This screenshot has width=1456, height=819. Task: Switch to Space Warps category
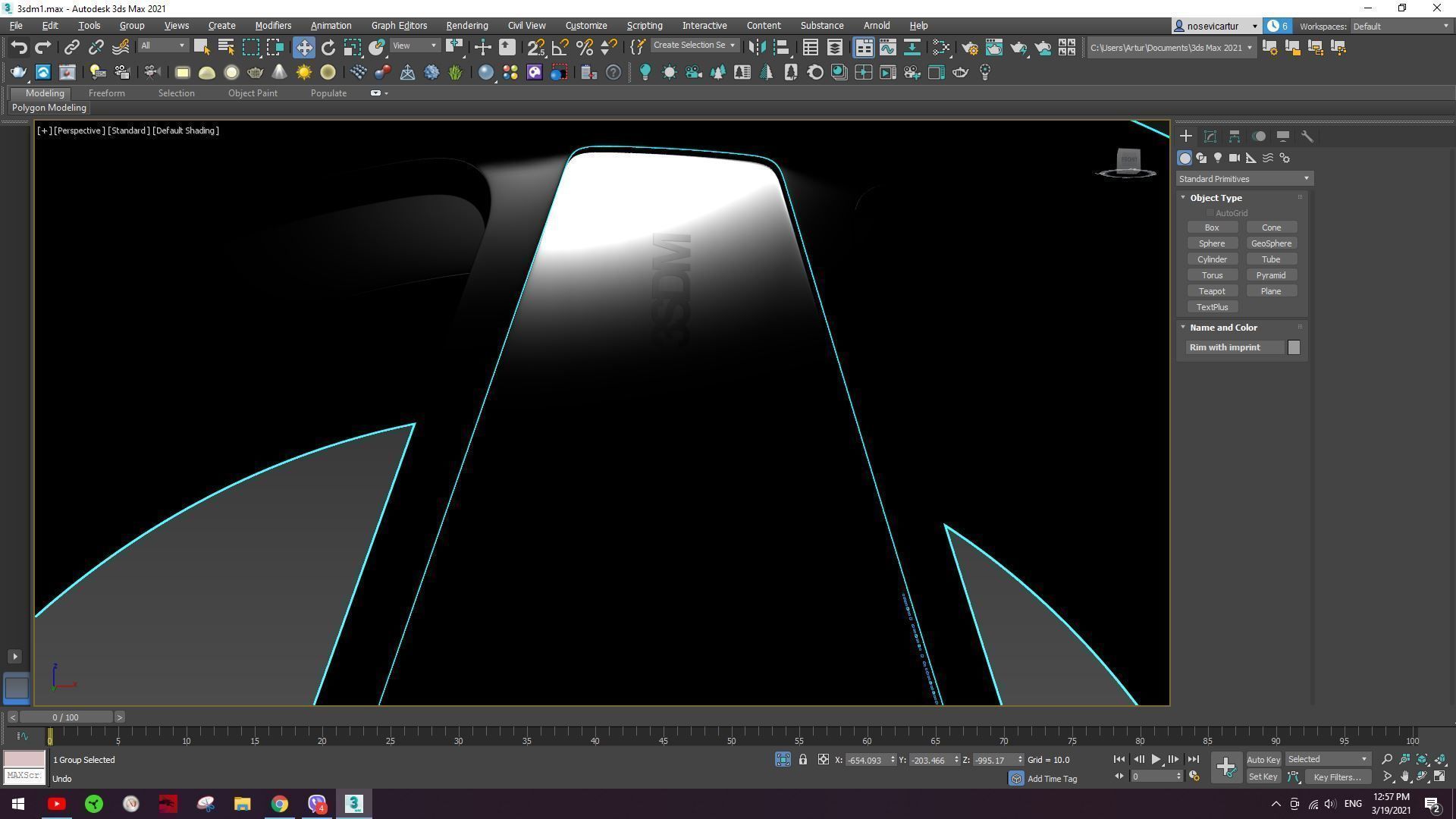click(x=1268, y=158)
